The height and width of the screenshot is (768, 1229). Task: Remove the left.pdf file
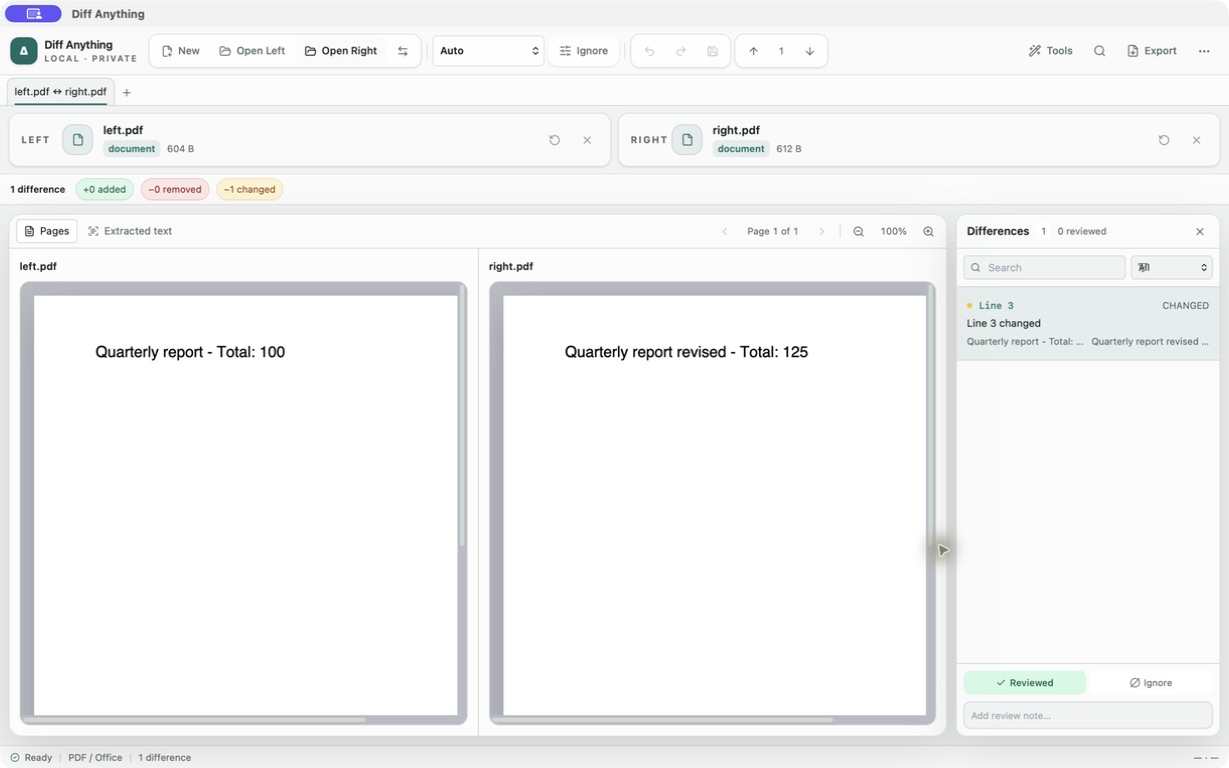587,140
